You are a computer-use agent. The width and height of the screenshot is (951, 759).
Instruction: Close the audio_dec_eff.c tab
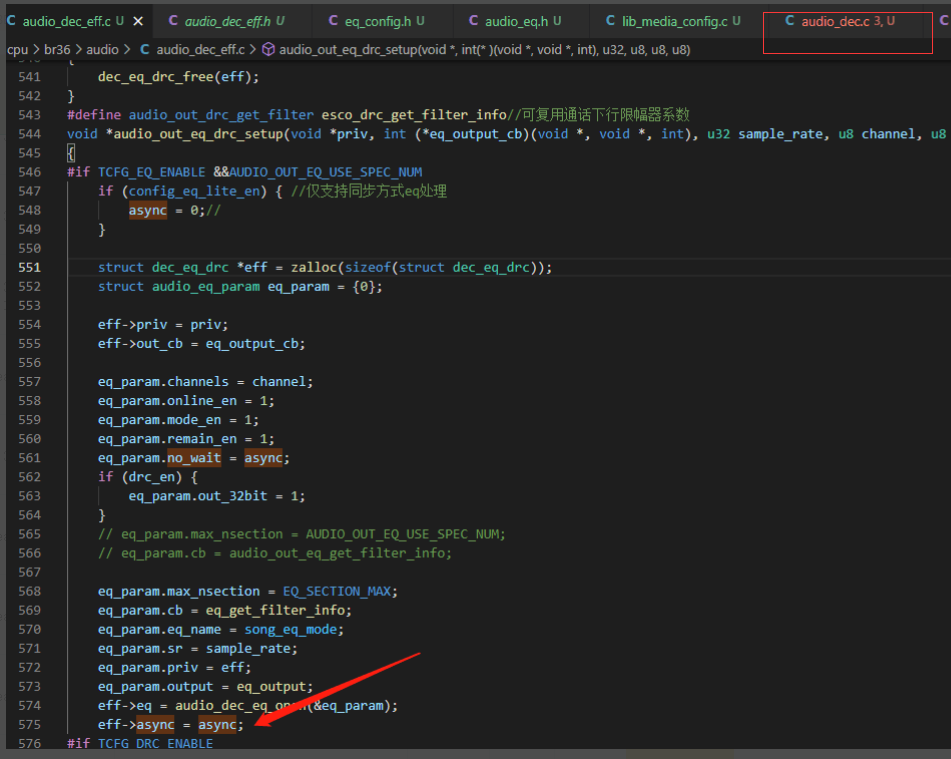pos(138,21)
